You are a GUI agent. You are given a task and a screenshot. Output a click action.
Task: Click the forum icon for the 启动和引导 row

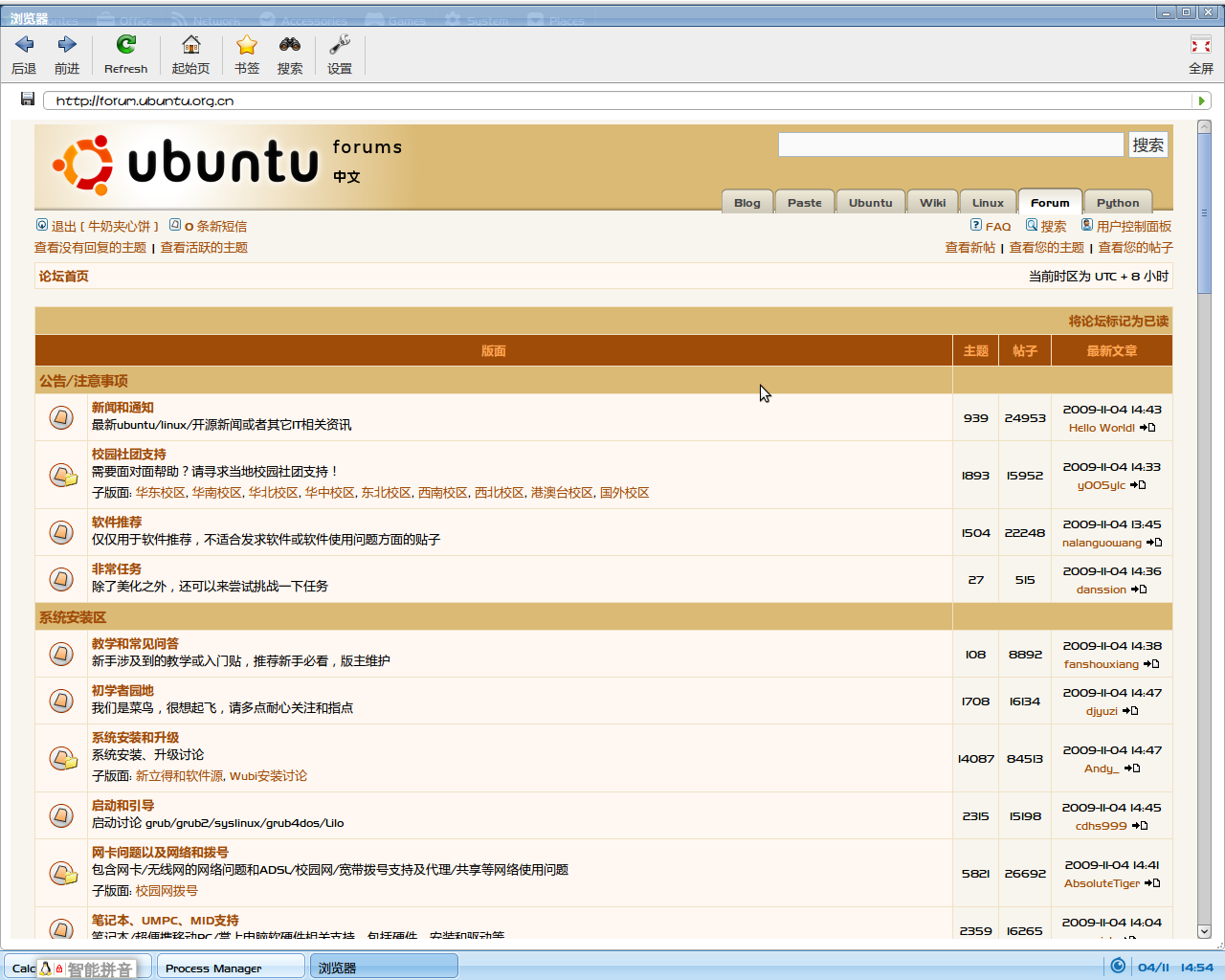pyautogui.click(x=61, y=815)
